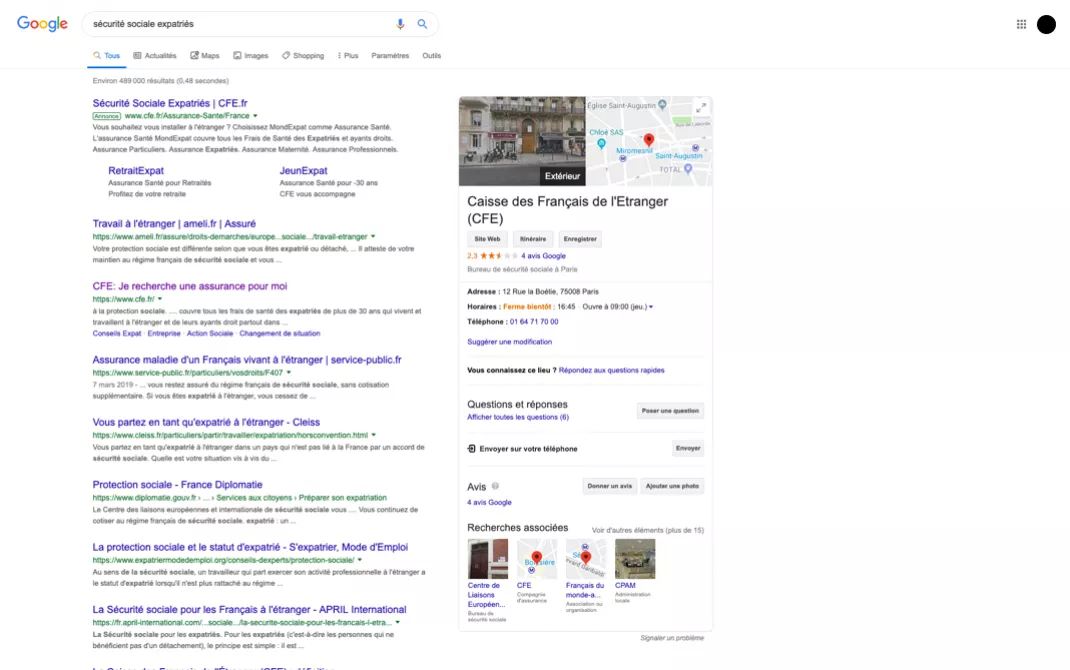
Task: Click Signaler un problème
Action: pyautogui.click(x=671, y=638)
